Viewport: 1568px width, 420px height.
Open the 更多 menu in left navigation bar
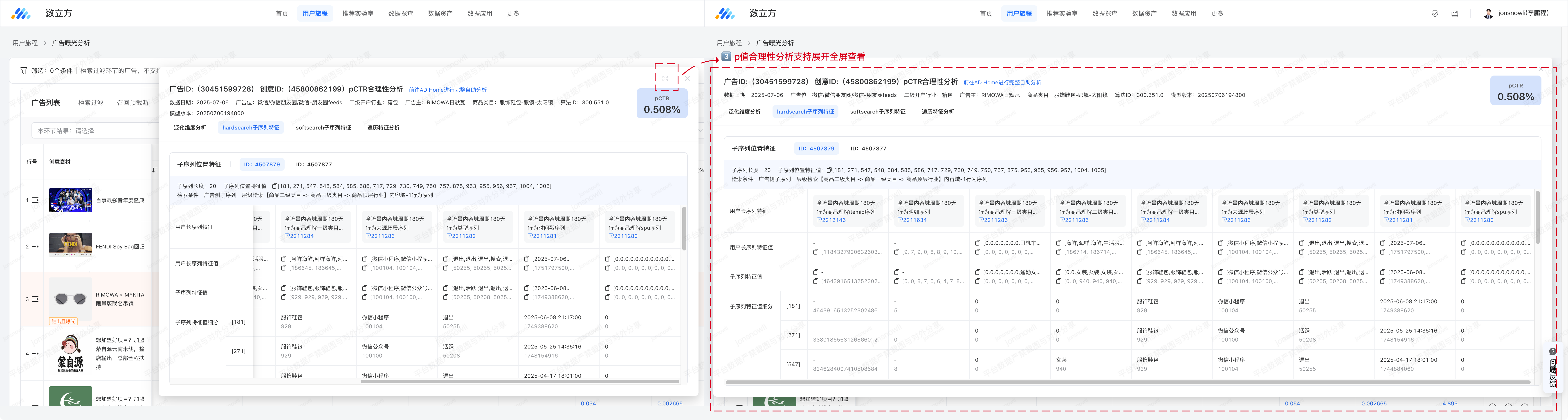(x=513, y=13)
